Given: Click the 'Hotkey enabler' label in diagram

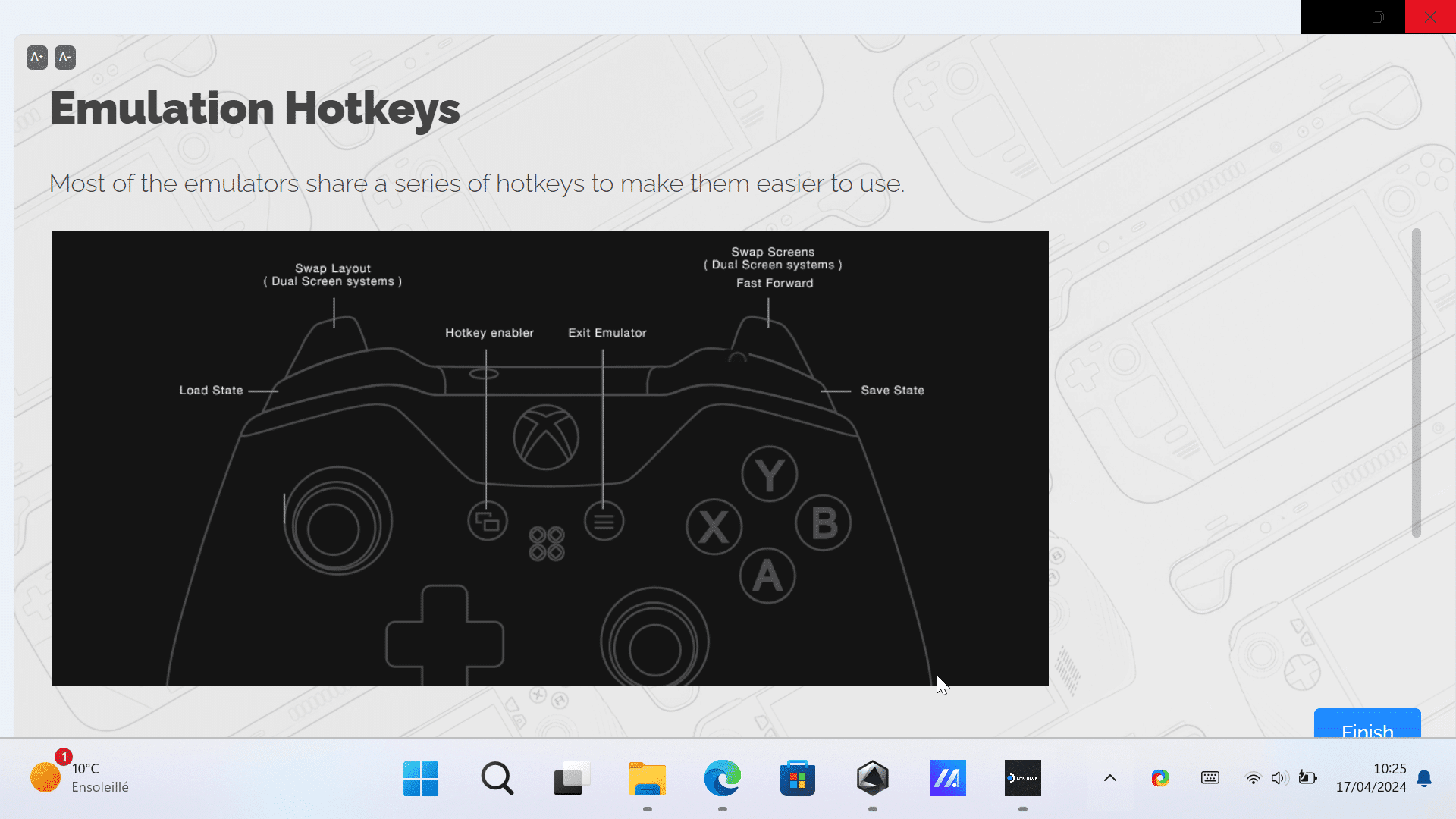Looking at the screenshot, I should click(x=489, y=333).
